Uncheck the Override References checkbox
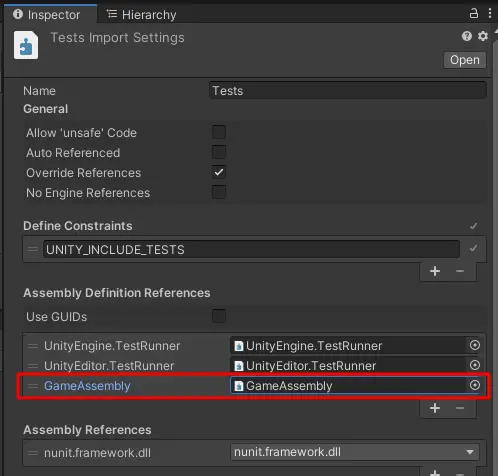498x476 pixels. click(x=219, y=172)
